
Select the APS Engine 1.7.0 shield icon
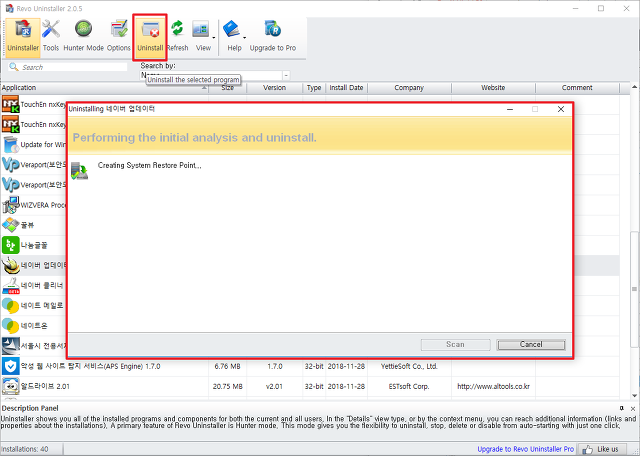[10, 366]
